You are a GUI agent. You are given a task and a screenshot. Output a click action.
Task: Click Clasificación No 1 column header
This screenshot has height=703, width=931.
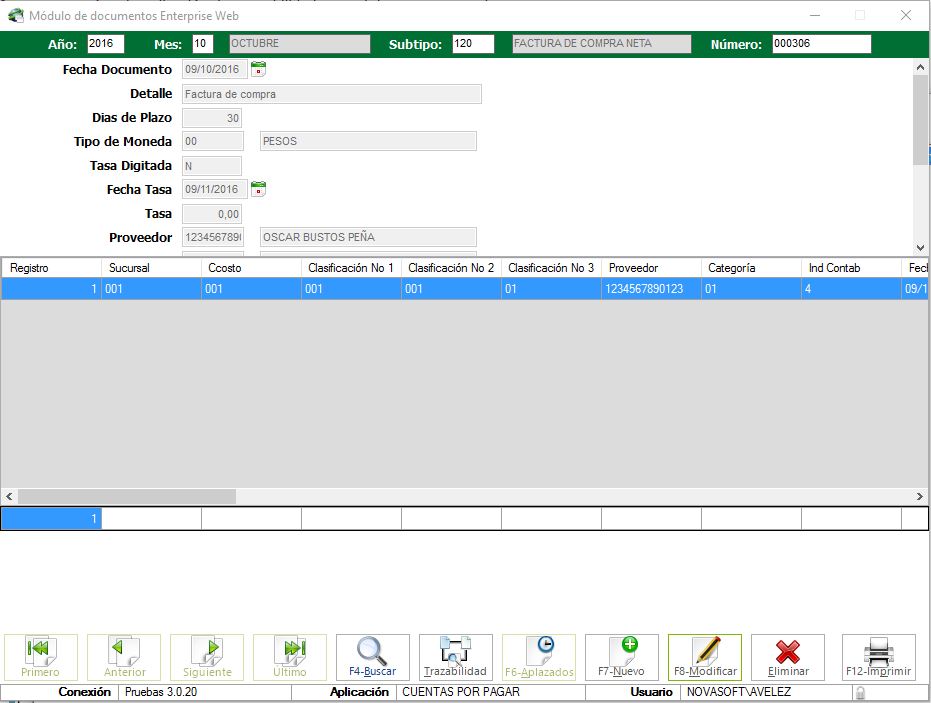(351, 268)
